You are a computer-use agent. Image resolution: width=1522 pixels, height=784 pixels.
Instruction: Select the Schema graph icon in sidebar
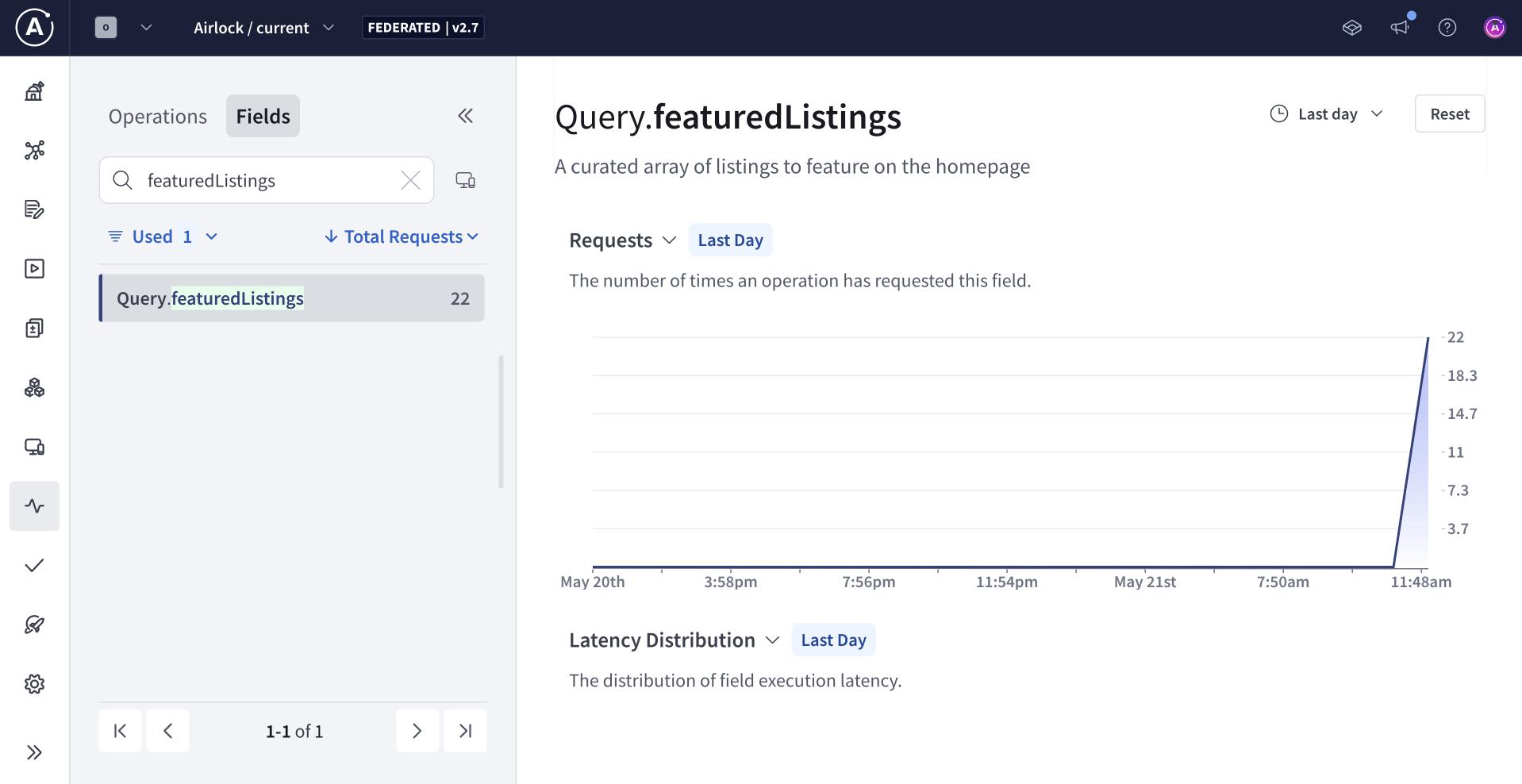34,150
